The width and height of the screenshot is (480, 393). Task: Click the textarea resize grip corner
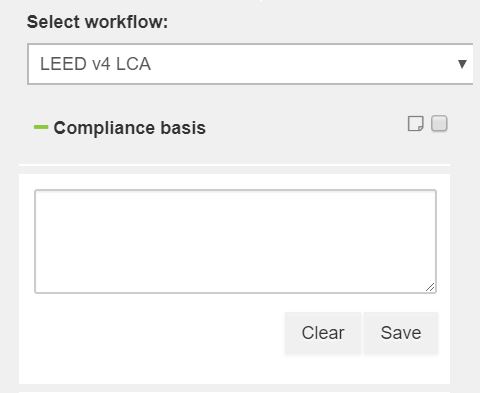[x=430, y=287]
